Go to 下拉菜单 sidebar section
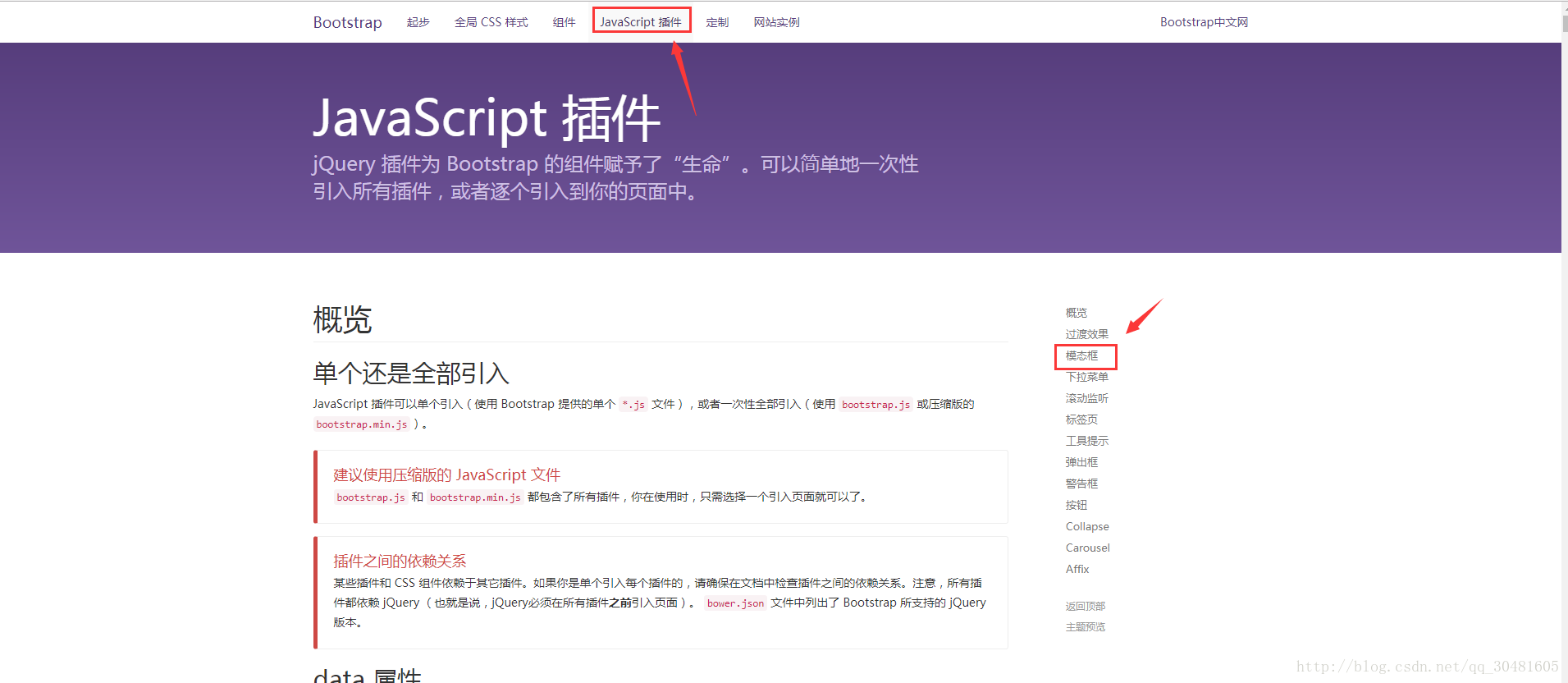The width and height of the screenshot is (1568, 683). 1086,377
